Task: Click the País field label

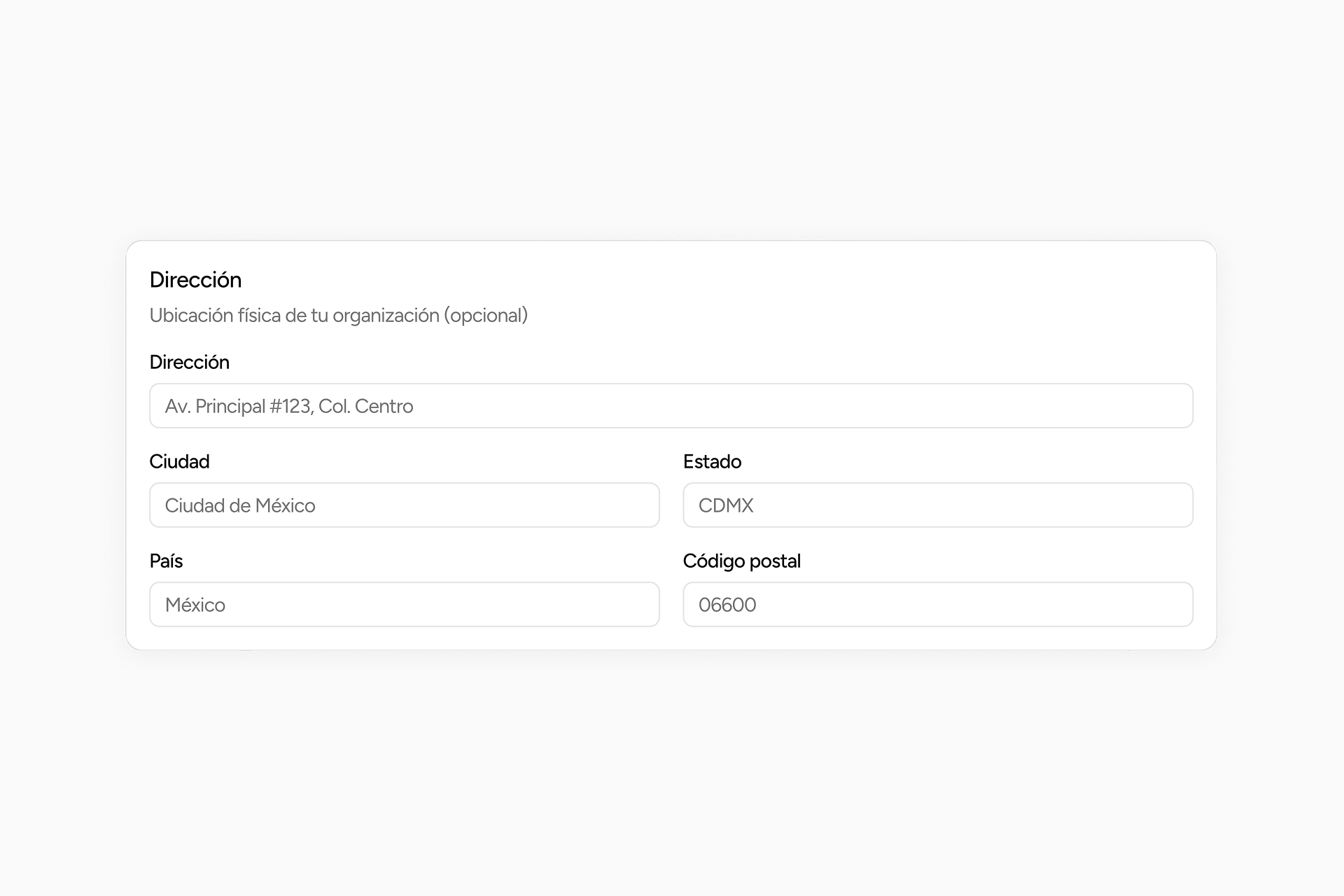Action: [x=166, y=561]
